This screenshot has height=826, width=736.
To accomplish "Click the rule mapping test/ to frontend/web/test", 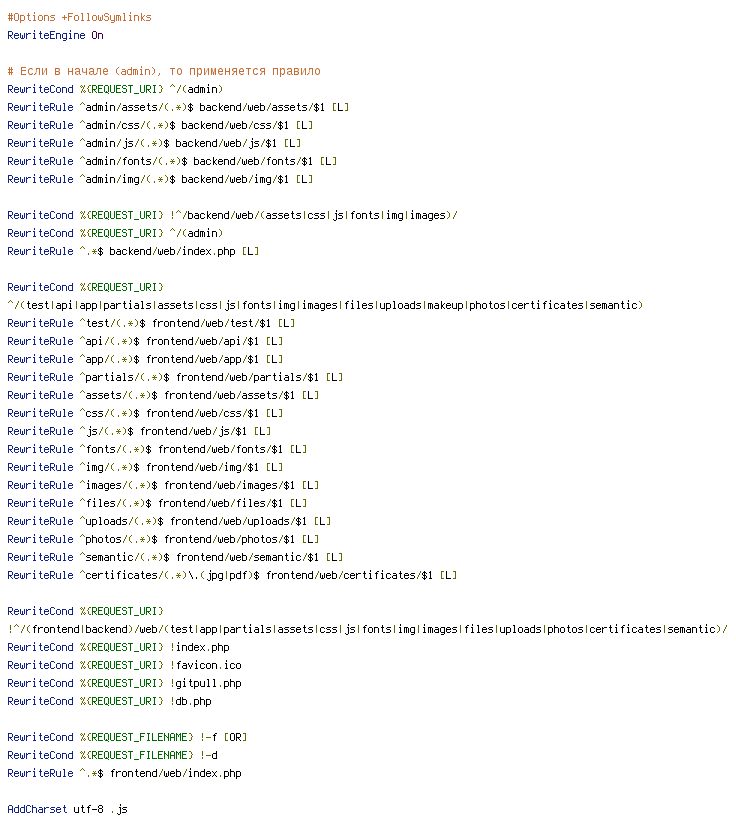I will (151, 323).
